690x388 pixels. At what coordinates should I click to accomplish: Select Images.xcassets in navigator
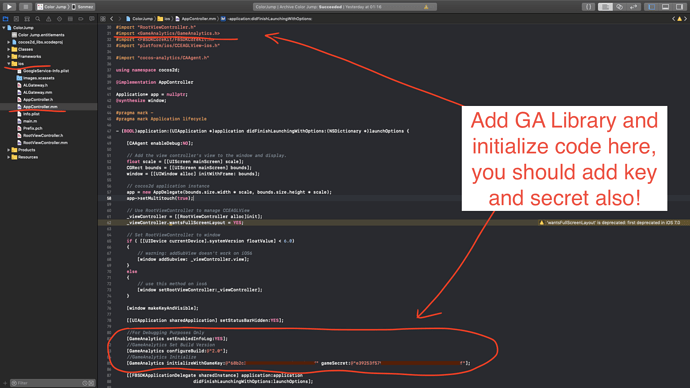click(36, 78)
